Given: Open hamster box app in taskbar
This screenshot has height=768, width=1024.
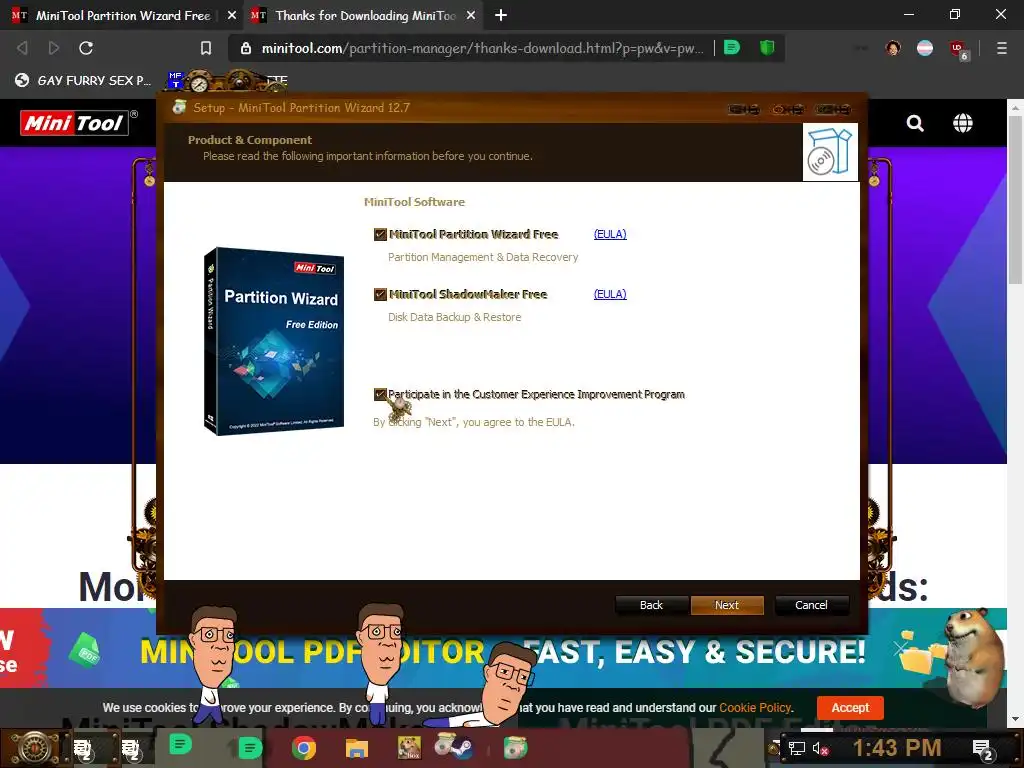Looking at the screenshot, I should 409,748.
